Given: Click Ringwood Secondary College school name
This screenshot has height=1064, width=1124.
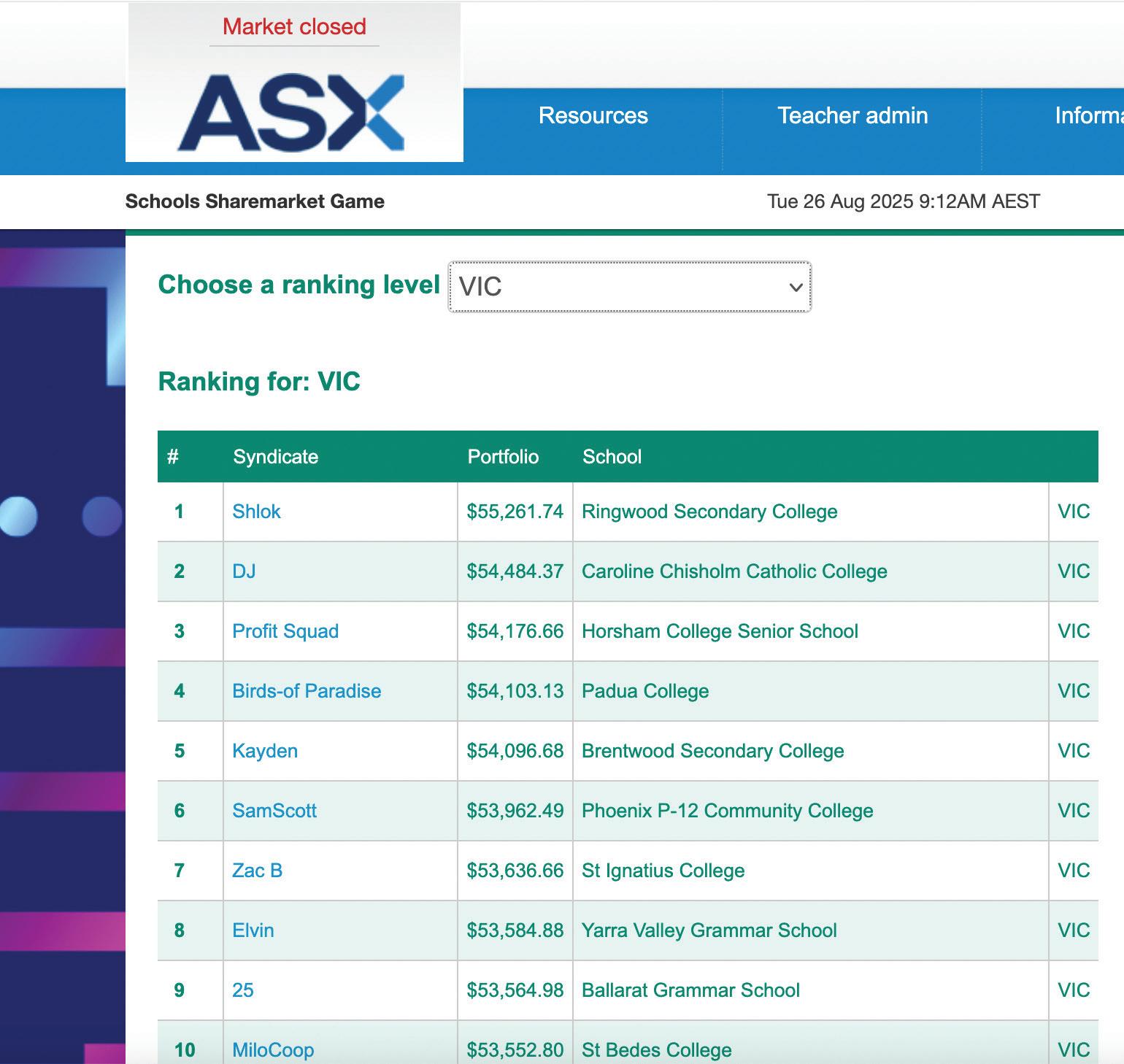Looking at the screenshot, I should (x=709, y=512).
